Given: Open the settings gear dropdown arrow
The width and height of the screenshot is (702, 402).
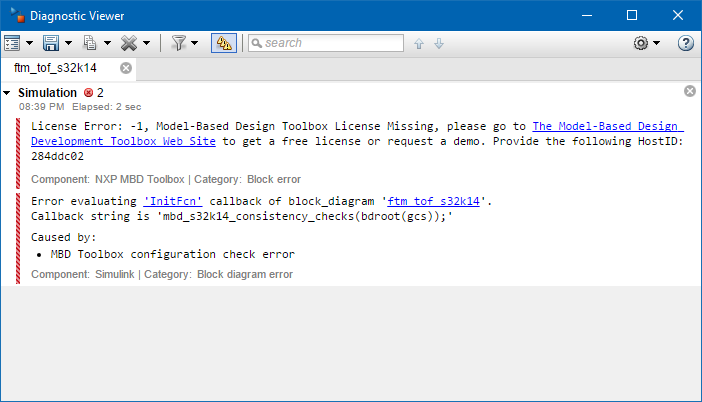Looking at the screenshot, I should [x=656, y=43].
